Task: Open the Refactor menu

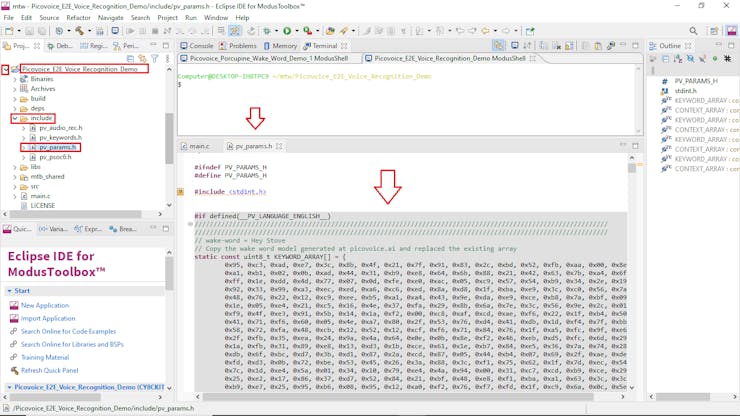Action: click(x=78, y=18)
